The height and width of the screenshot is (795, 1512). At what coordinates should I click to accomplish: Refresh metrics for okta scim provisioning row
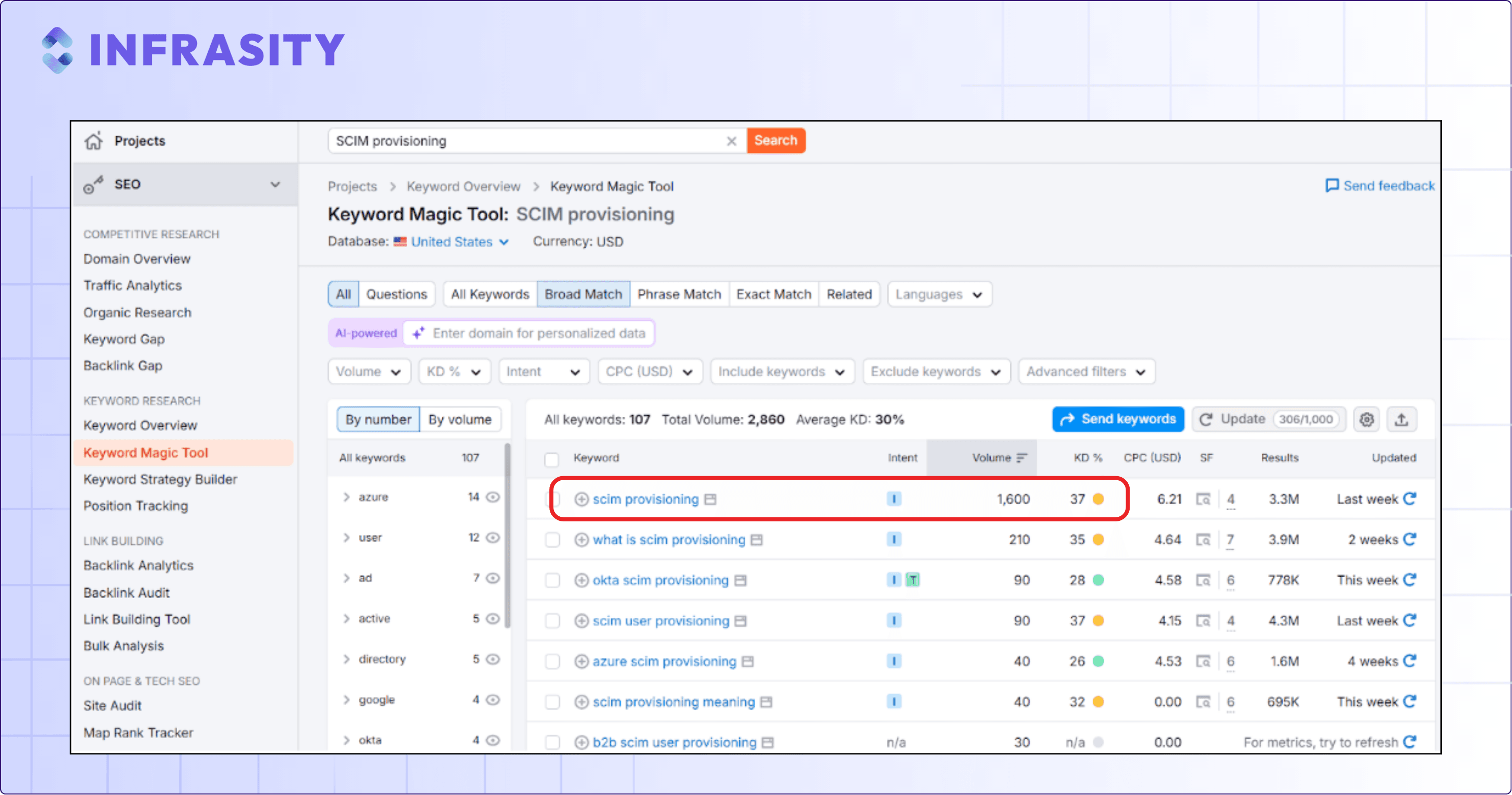[1410, 580]
